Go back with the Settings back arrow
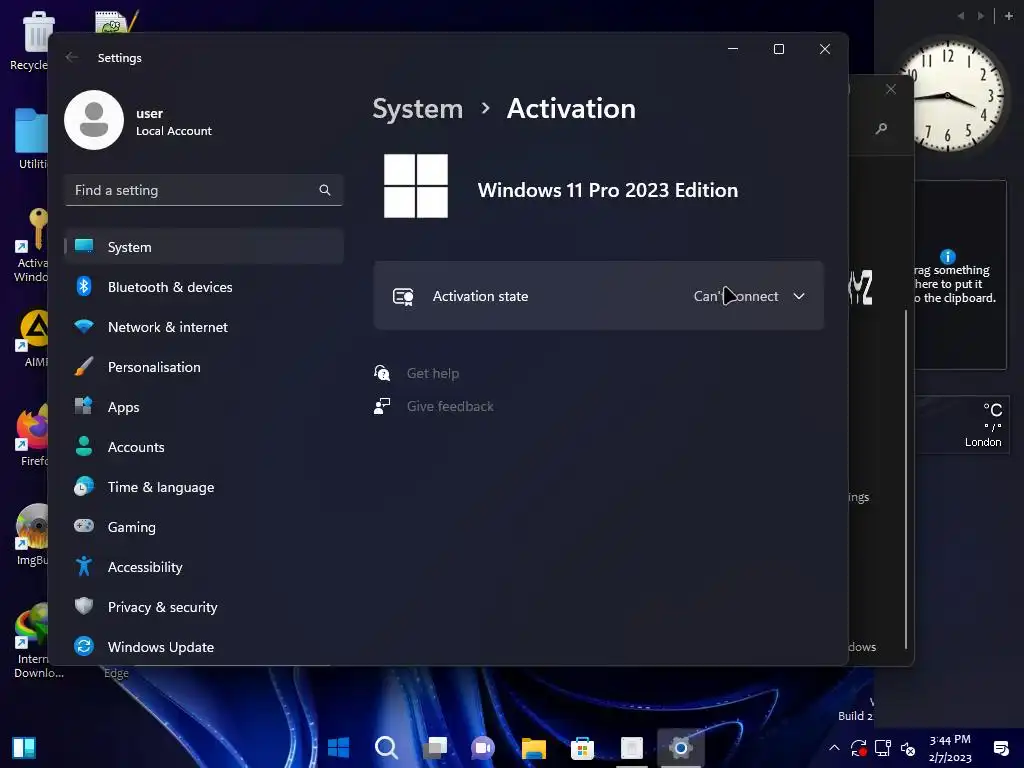This screenshot has width=1024, height=768. tap(72, 57)
